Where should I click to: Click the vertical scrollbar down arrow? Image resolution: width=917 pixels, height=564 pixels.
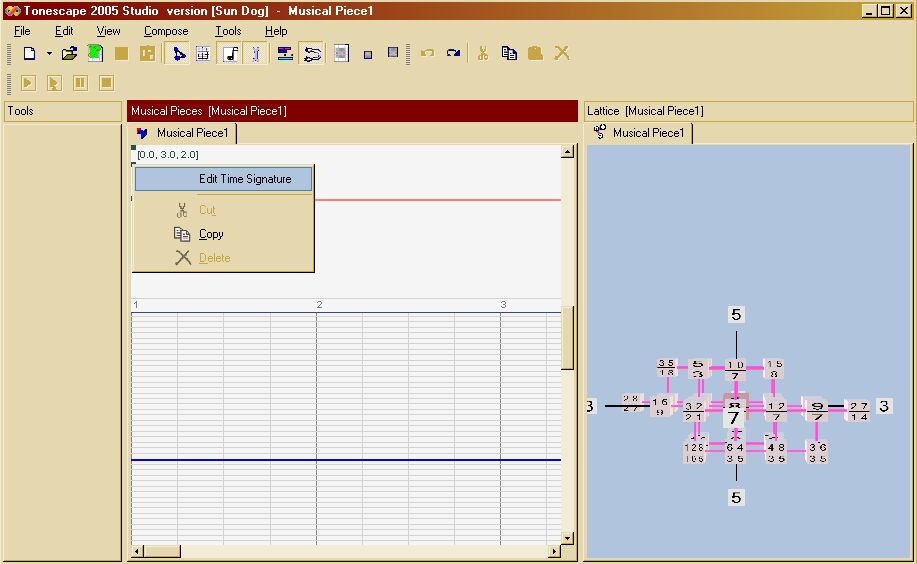[x=567, y=538]
